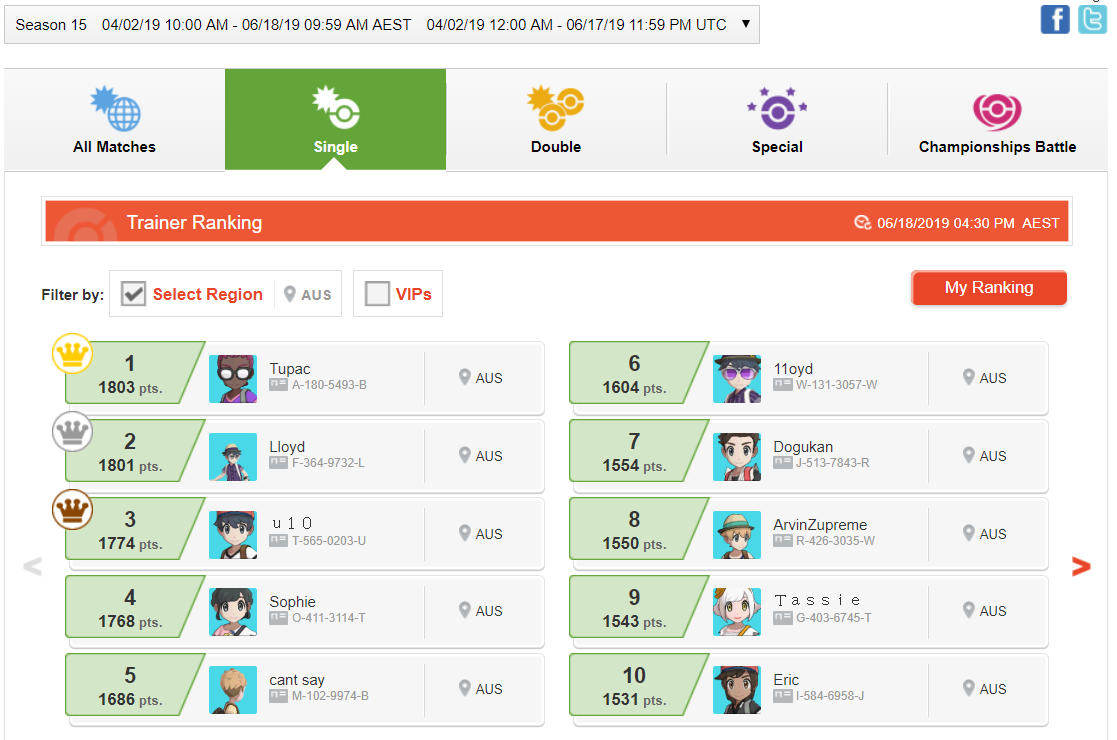Toggle the Select Region checkbox
The width and height of the screenshot is (1117, 740).
pyautogui.click(x=133, y=293)
